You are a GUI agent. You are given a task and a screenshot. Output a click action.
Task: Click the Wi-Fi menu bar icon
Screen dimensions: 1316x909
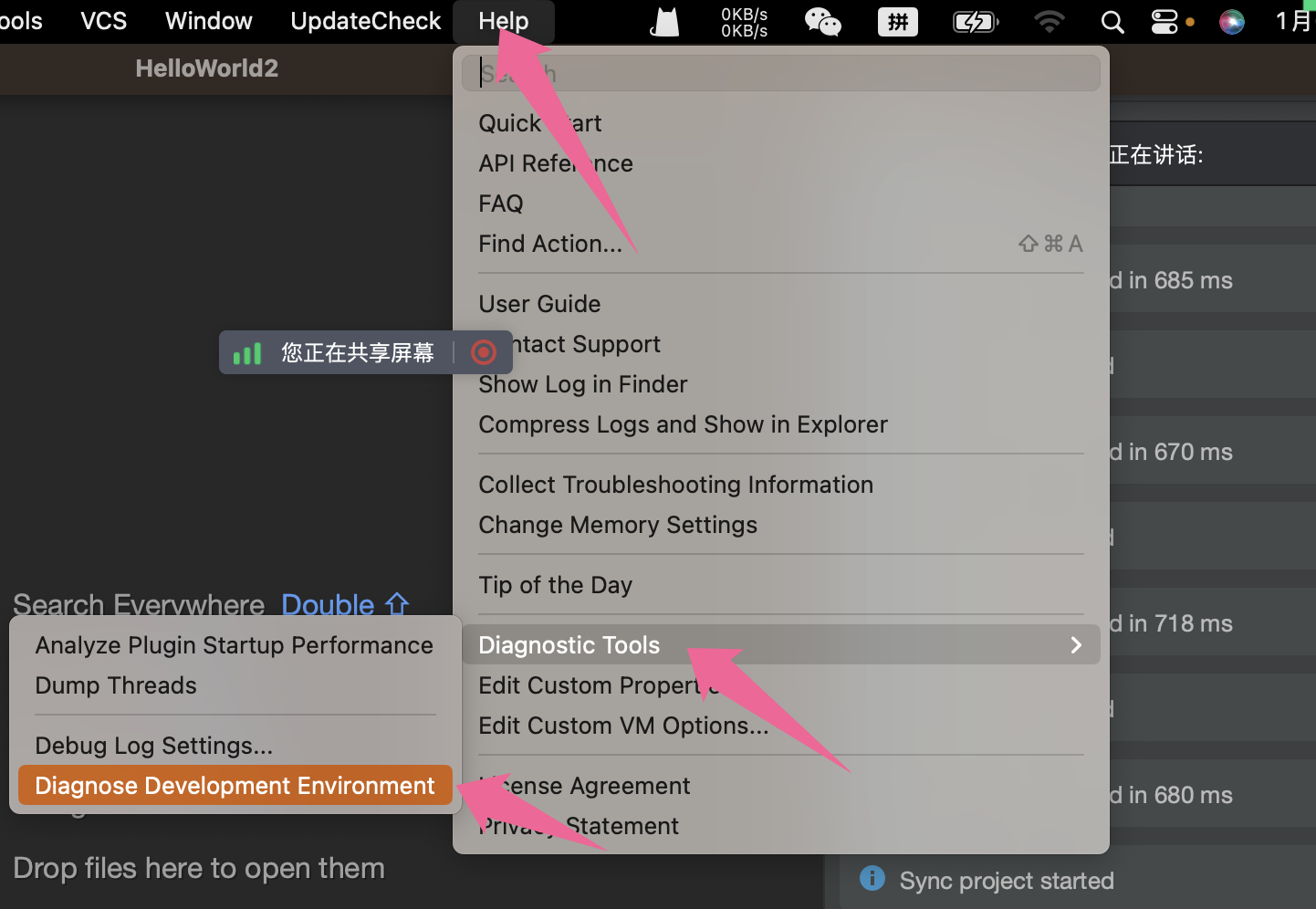click(x=1050, y=21)
